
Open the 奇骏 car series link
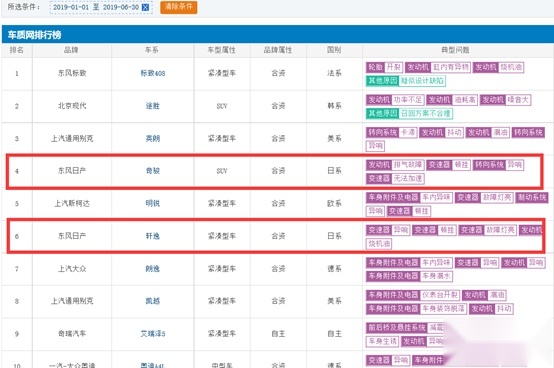point(153,171)
